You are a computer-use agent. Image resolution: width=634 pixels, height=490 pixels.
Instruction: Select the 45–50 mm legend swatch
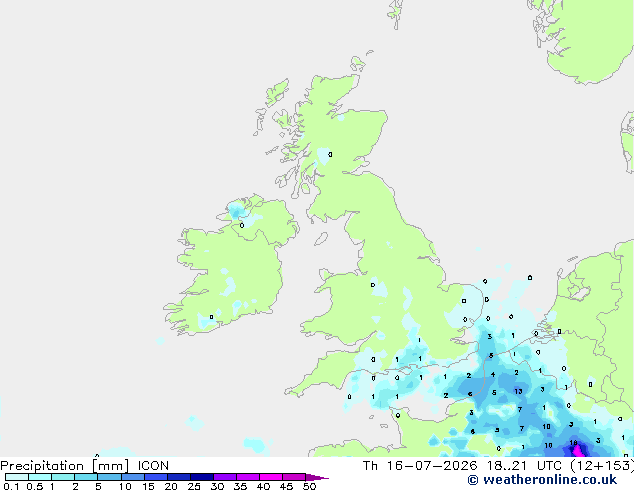[x=294, y=477]
